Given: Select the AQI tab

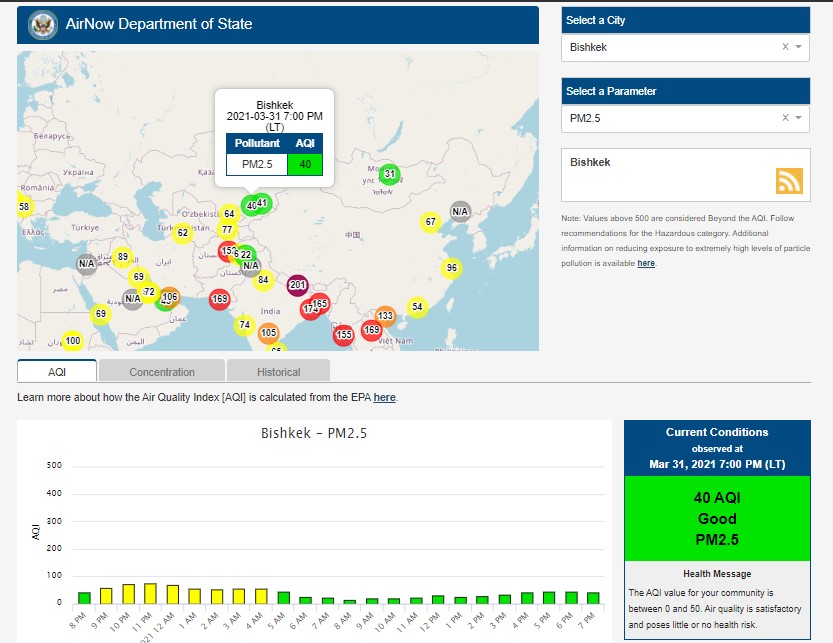Looking at the screenshot, I should click(57, 372).
